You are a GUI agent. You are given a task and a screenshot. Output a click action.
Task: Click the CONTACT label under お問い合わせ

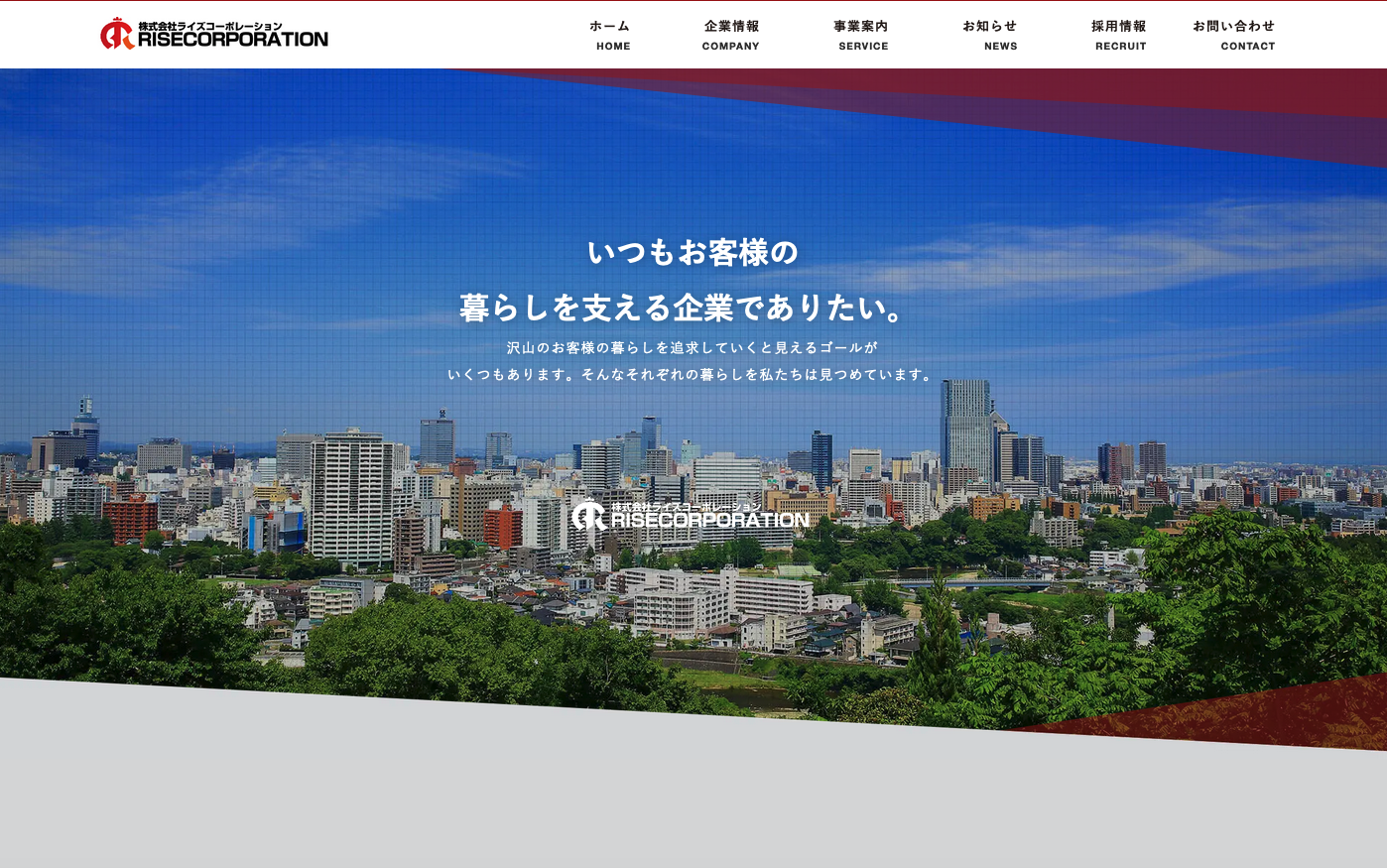(1248, 46)
